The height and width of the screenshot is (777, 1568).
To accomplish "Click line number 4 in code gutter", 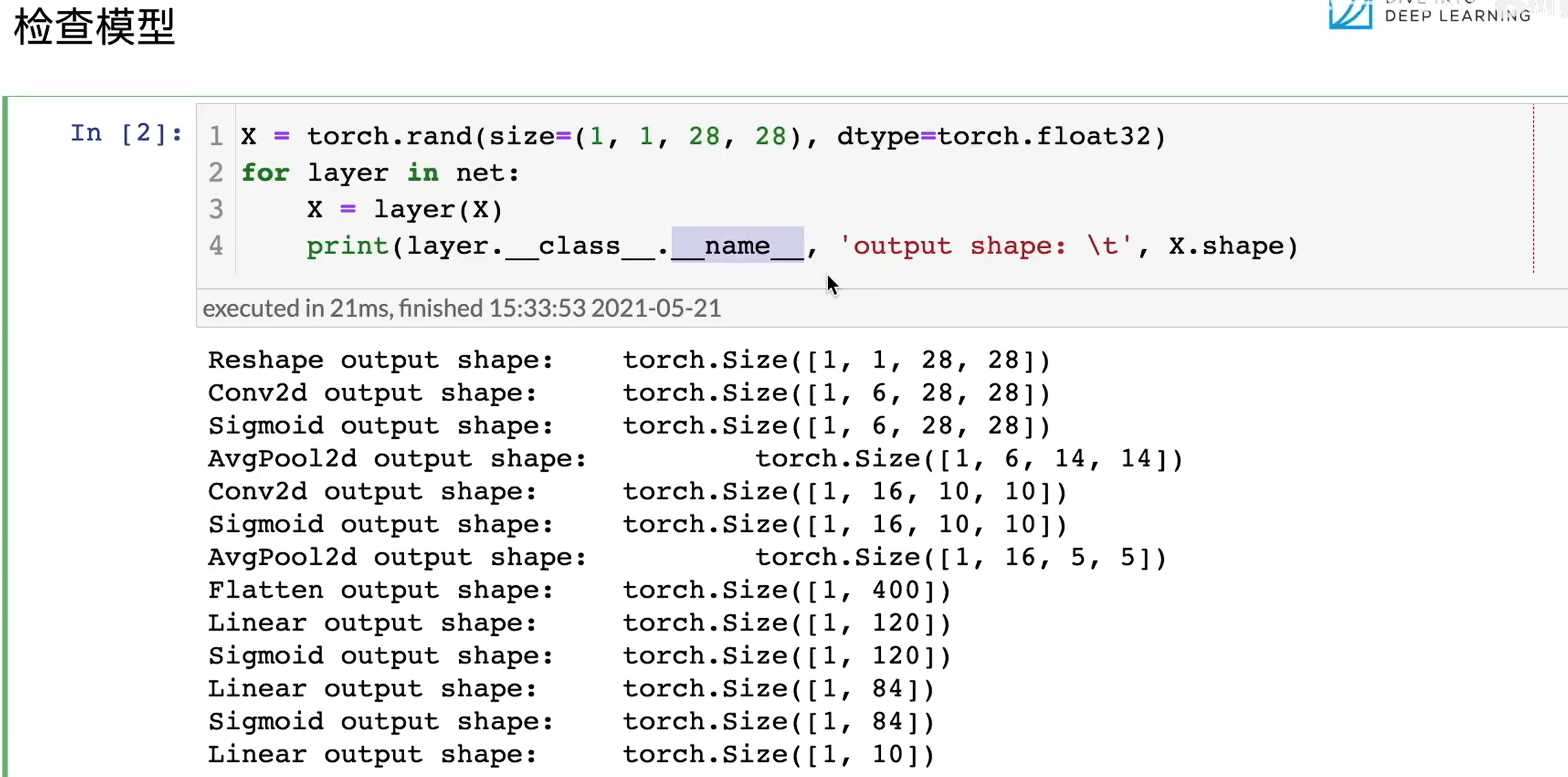I will [x=216, y=246].
